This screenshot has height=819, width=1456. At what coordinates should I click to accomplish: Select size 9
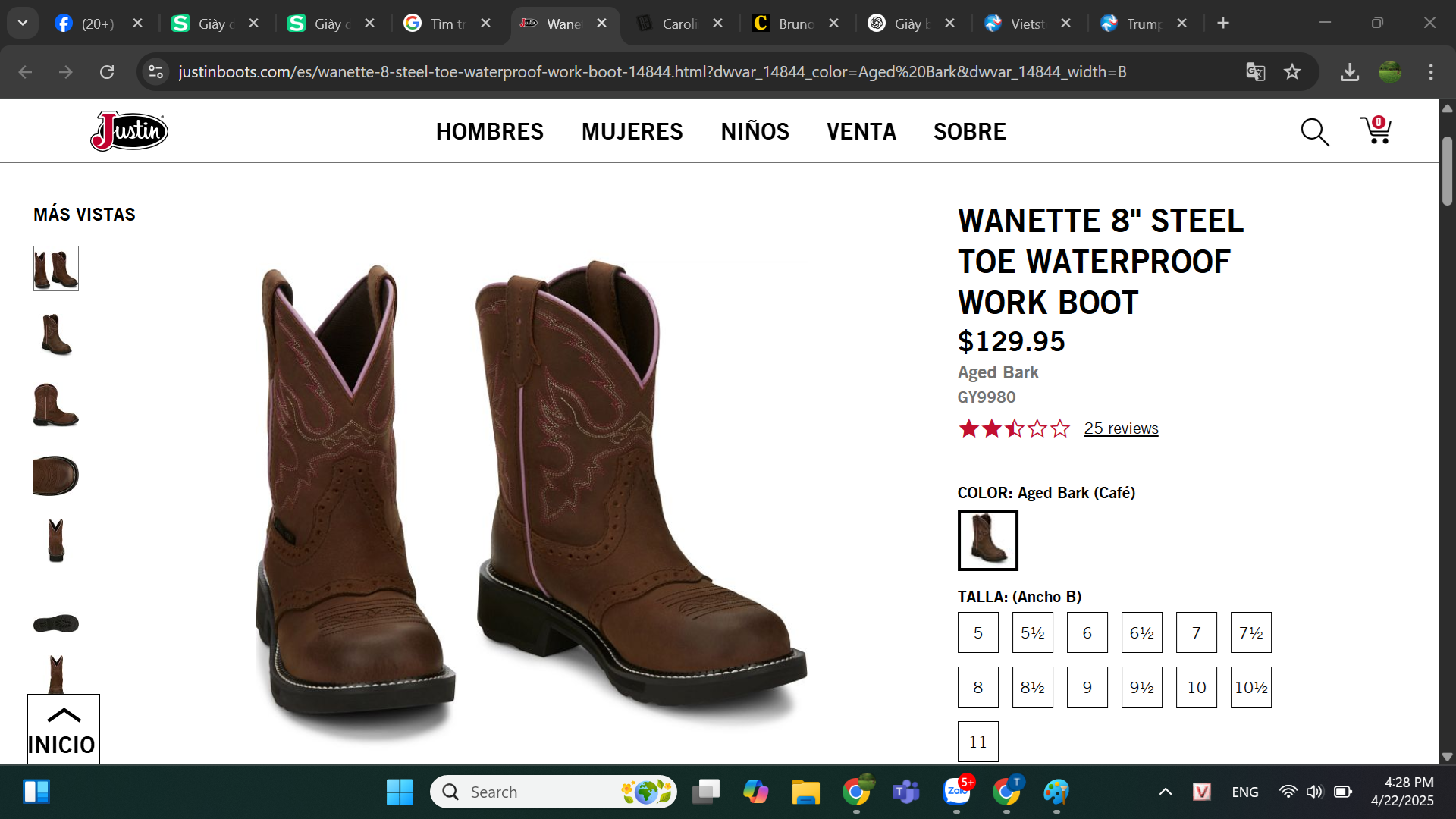[x=1087, y=687]
